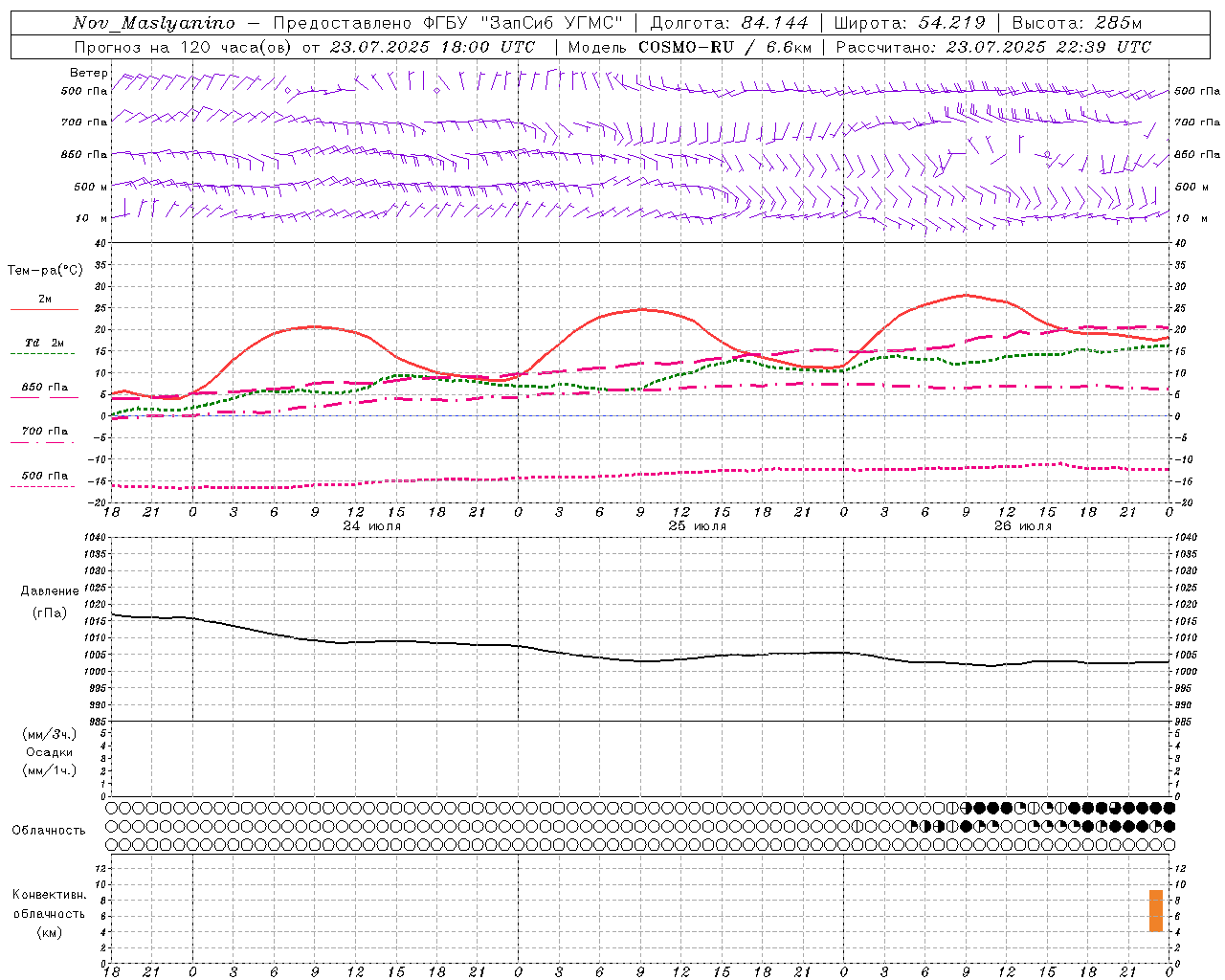Click the red line sample under the 2м legend
The width and height of the screenshot is (1225, 980).
44,310
